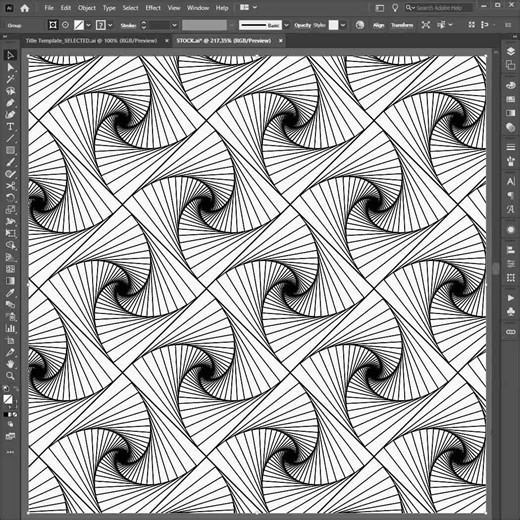Open the Effect menu
Screen dimensions: 520x520
pyautogui.click(x=153, y=8)
